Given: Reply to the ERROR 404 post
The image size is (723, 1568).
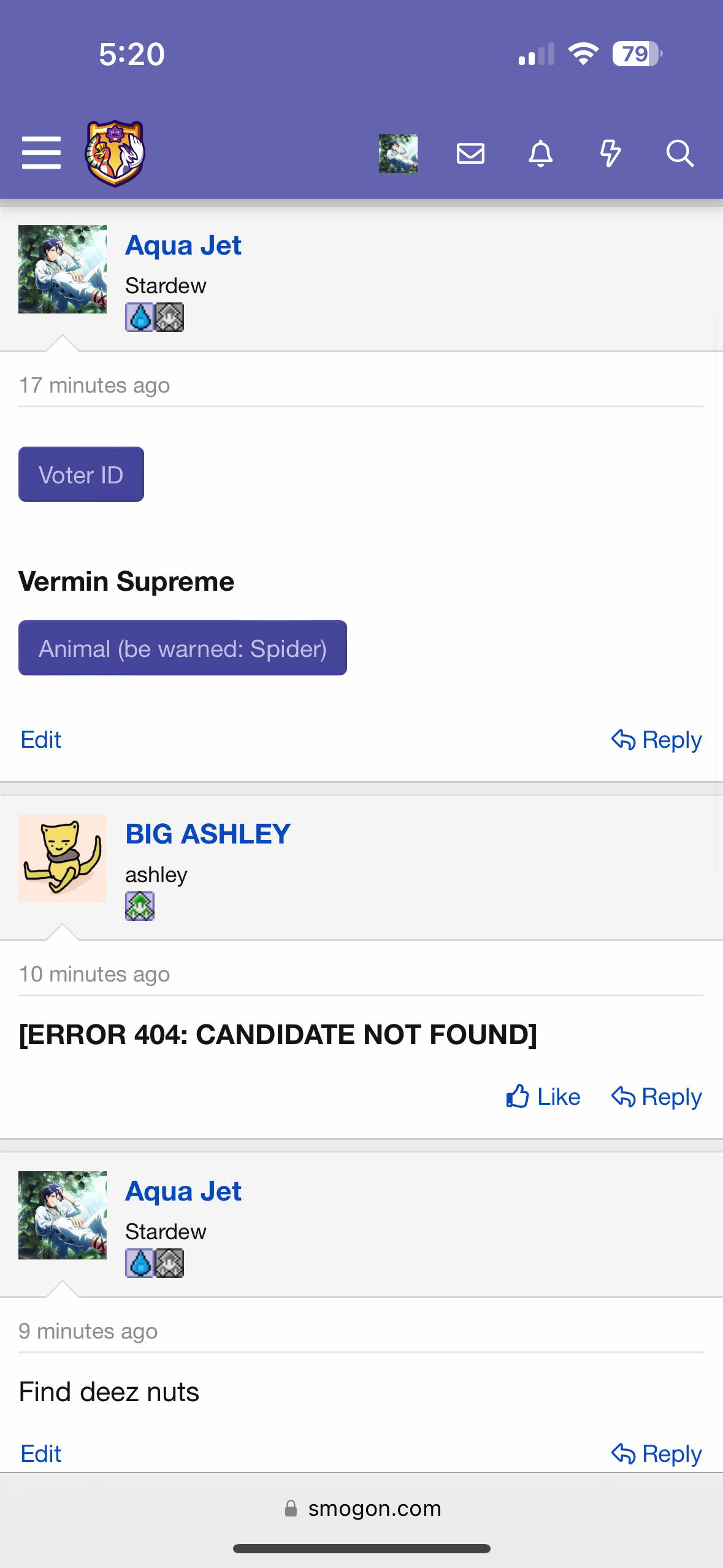Looking at the screenshot, I should (x=656, y=1096).
